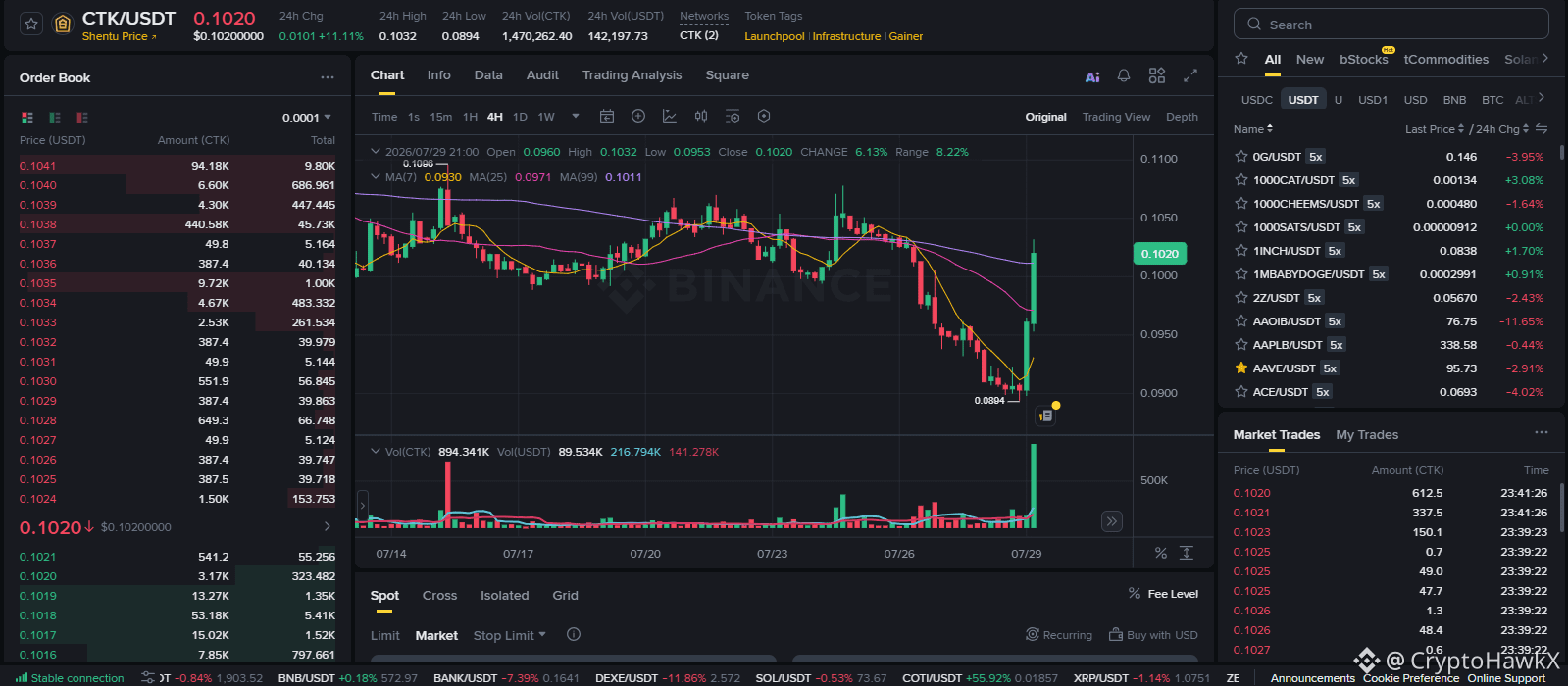1568x686 pixels.
Task: Click the Fee Level percent icon
Action: click(x=1135, y=593)
